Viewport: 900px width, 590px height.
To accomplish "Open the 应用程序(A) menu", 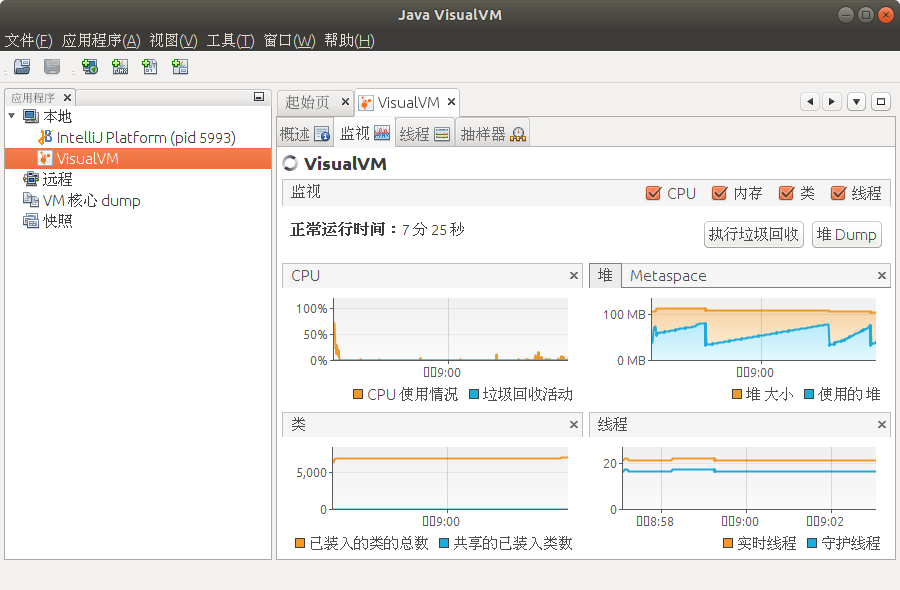I will point(101,40).
